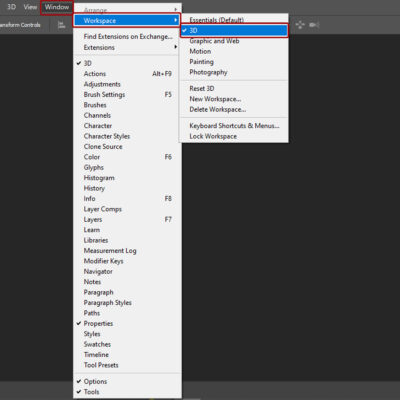
Task: Show the Swatches panel
Action: (x=127, y=344)
